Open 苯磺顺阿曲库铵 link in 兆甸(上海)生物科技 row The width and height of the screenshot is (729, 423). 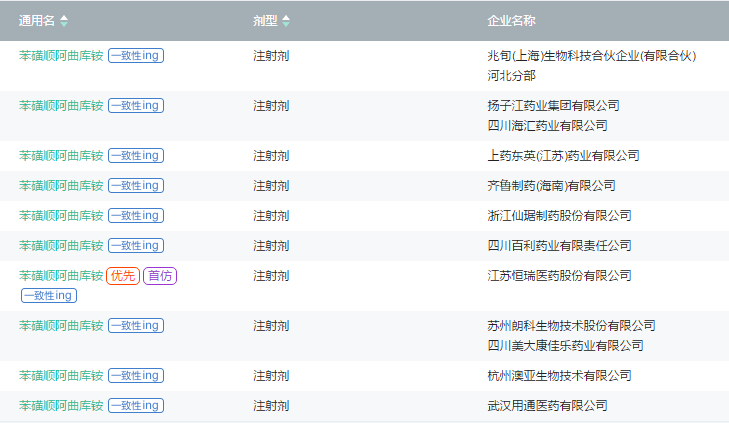point(61,56)
